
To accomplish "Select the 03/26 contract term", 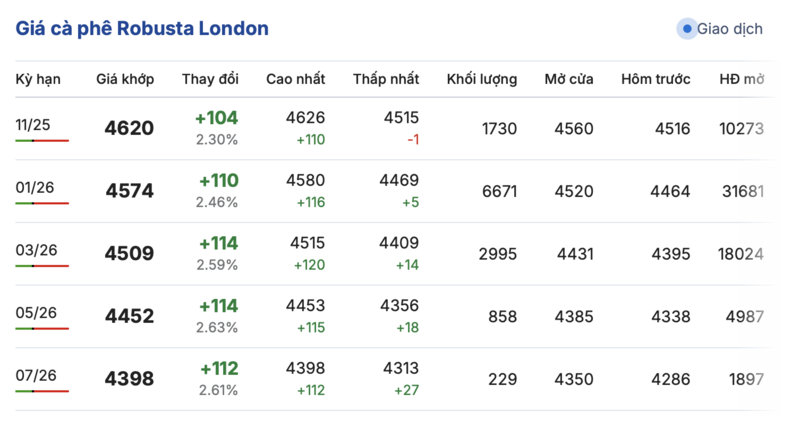I will point(36,250).
